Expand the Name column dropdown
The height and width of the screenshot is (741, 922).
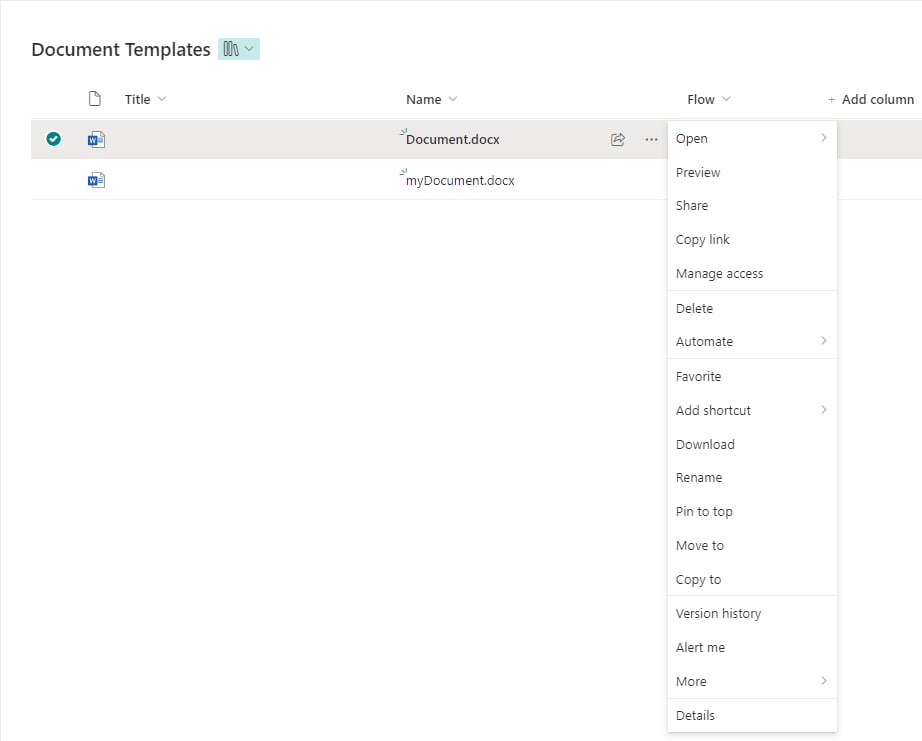[x=453, y=99]
